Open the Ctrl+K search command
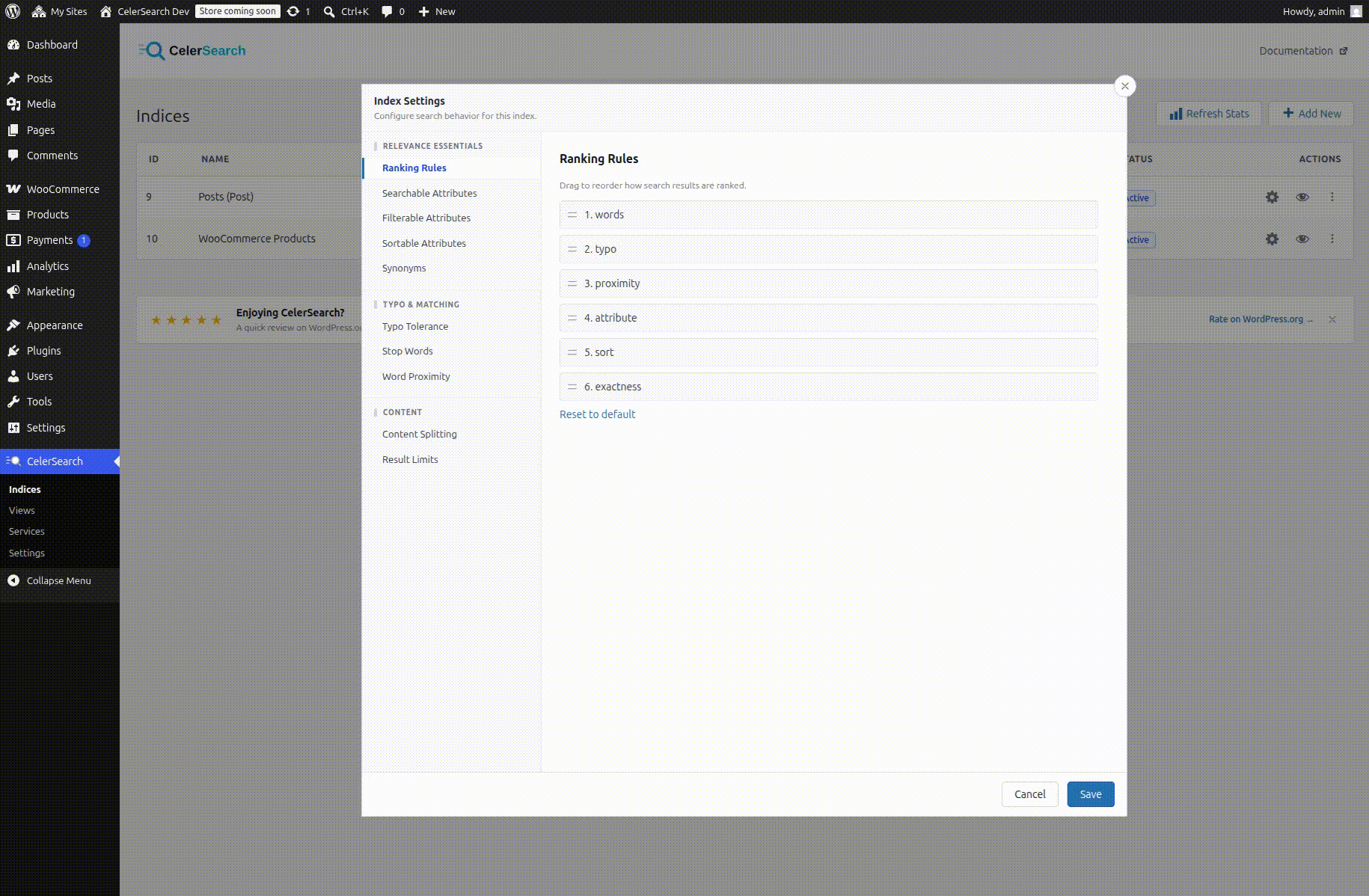The width and height of the screenshot is (1369, 896). [x=346, y=11]
